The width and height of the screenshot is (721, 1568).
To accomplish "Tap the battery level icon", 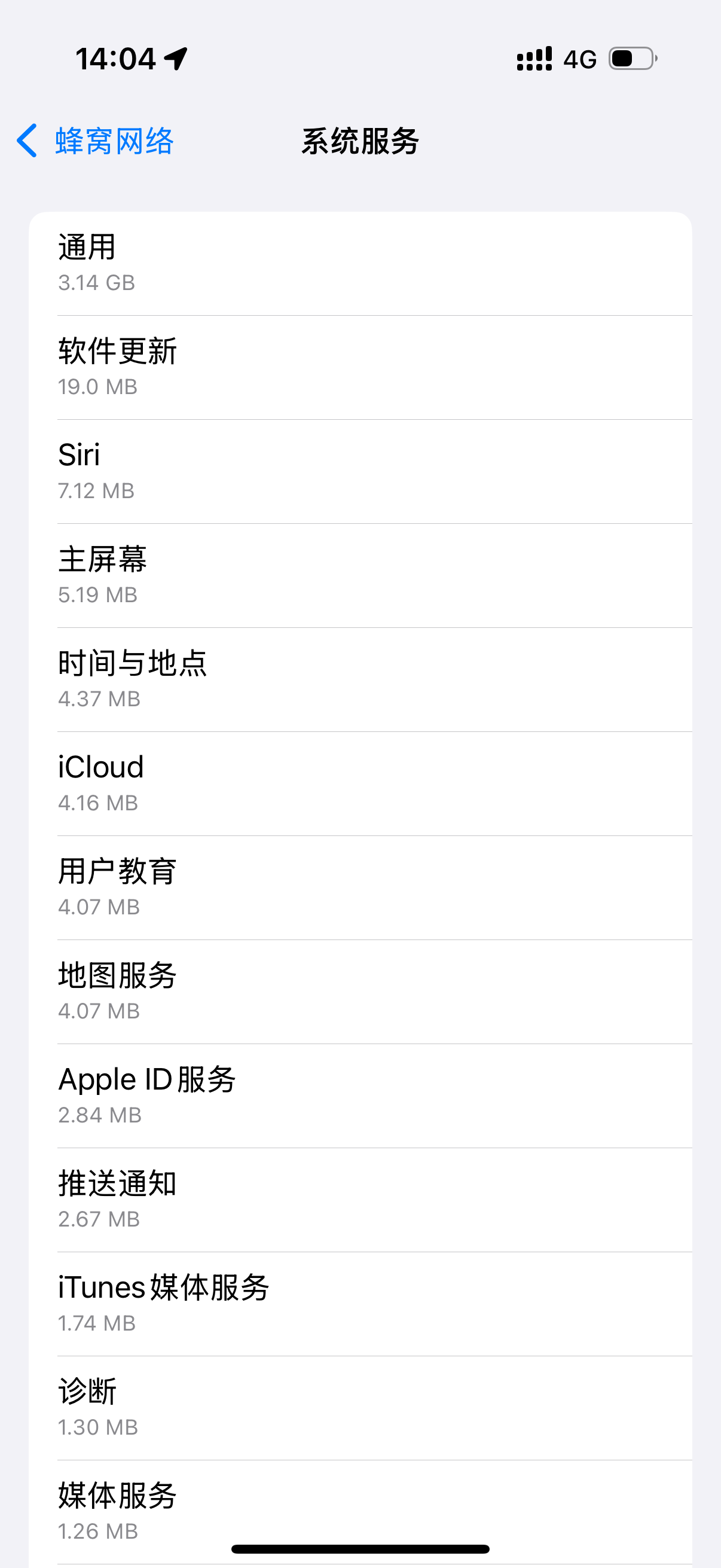I will pos(633,59).
